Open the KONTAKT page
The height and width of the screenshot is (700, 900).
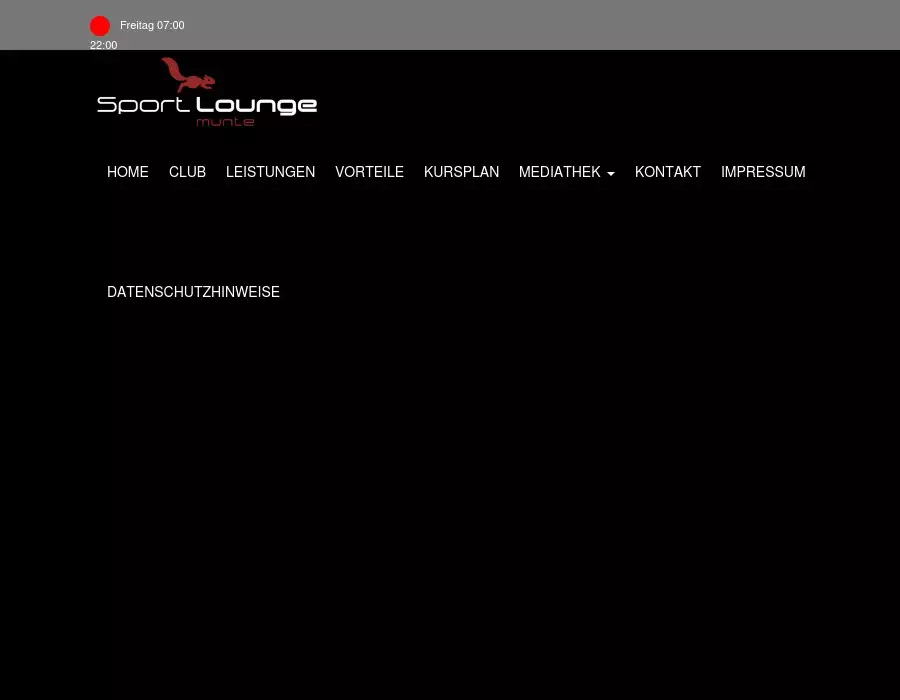[667, 172]
